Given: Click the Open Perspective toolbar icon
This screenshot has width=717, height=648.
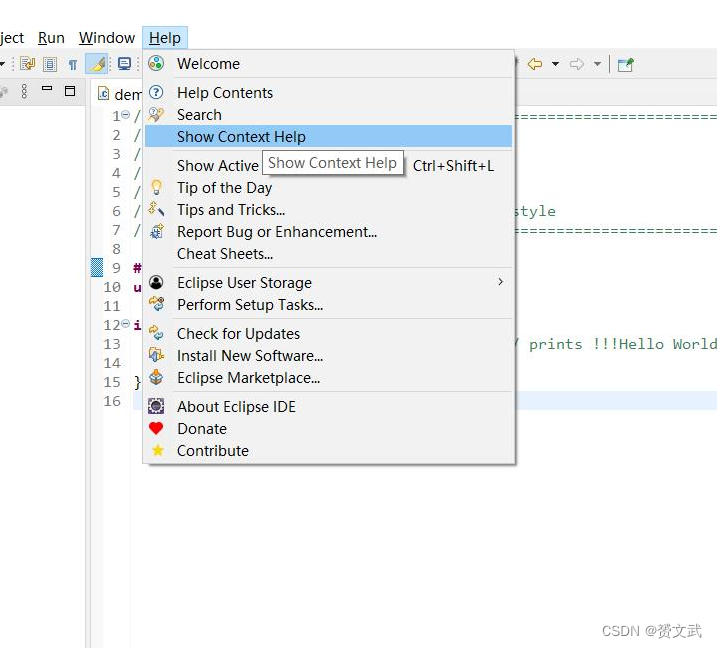Looking at the screenshot, I should 625,64.
